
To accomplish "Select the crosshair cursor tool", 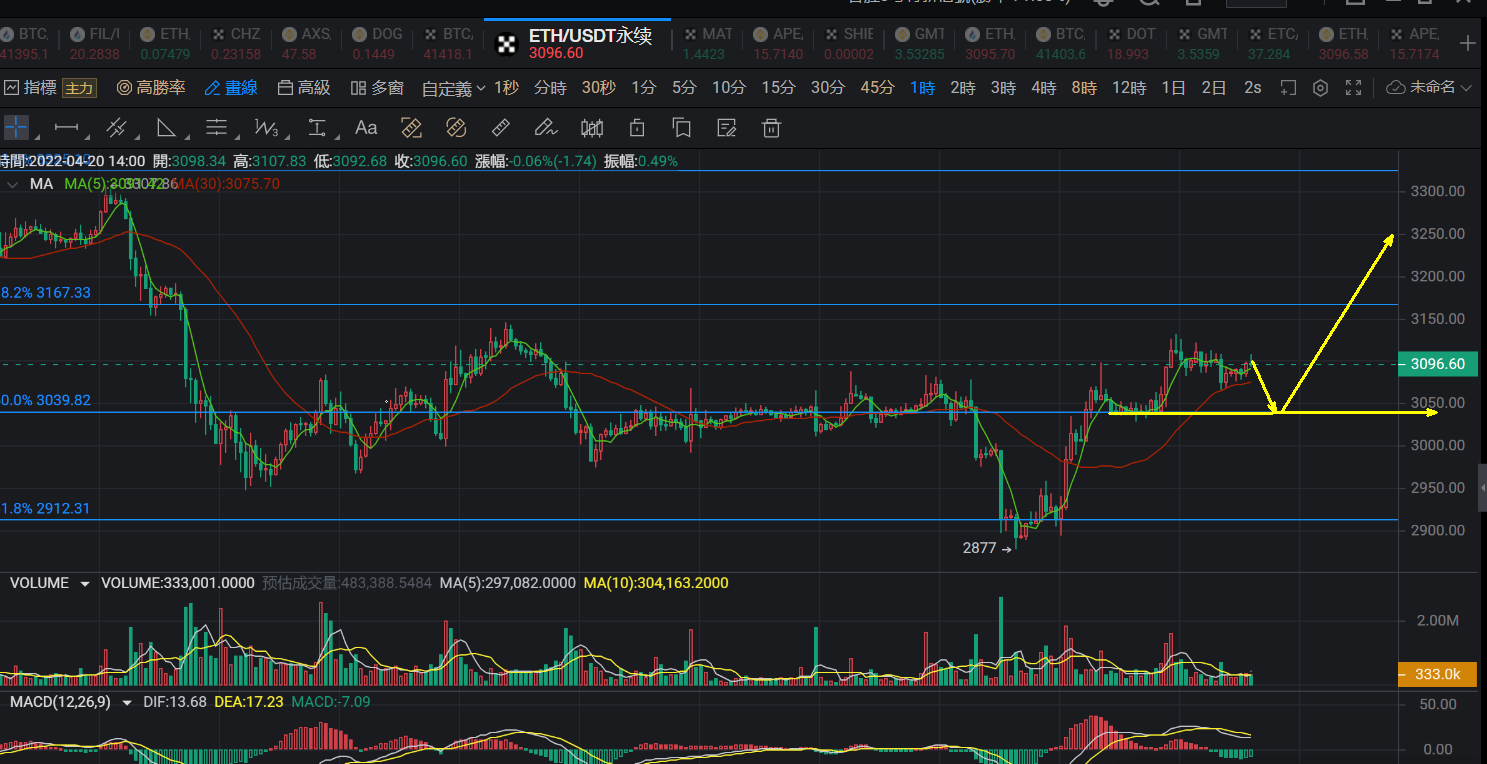I will point(16,128).
